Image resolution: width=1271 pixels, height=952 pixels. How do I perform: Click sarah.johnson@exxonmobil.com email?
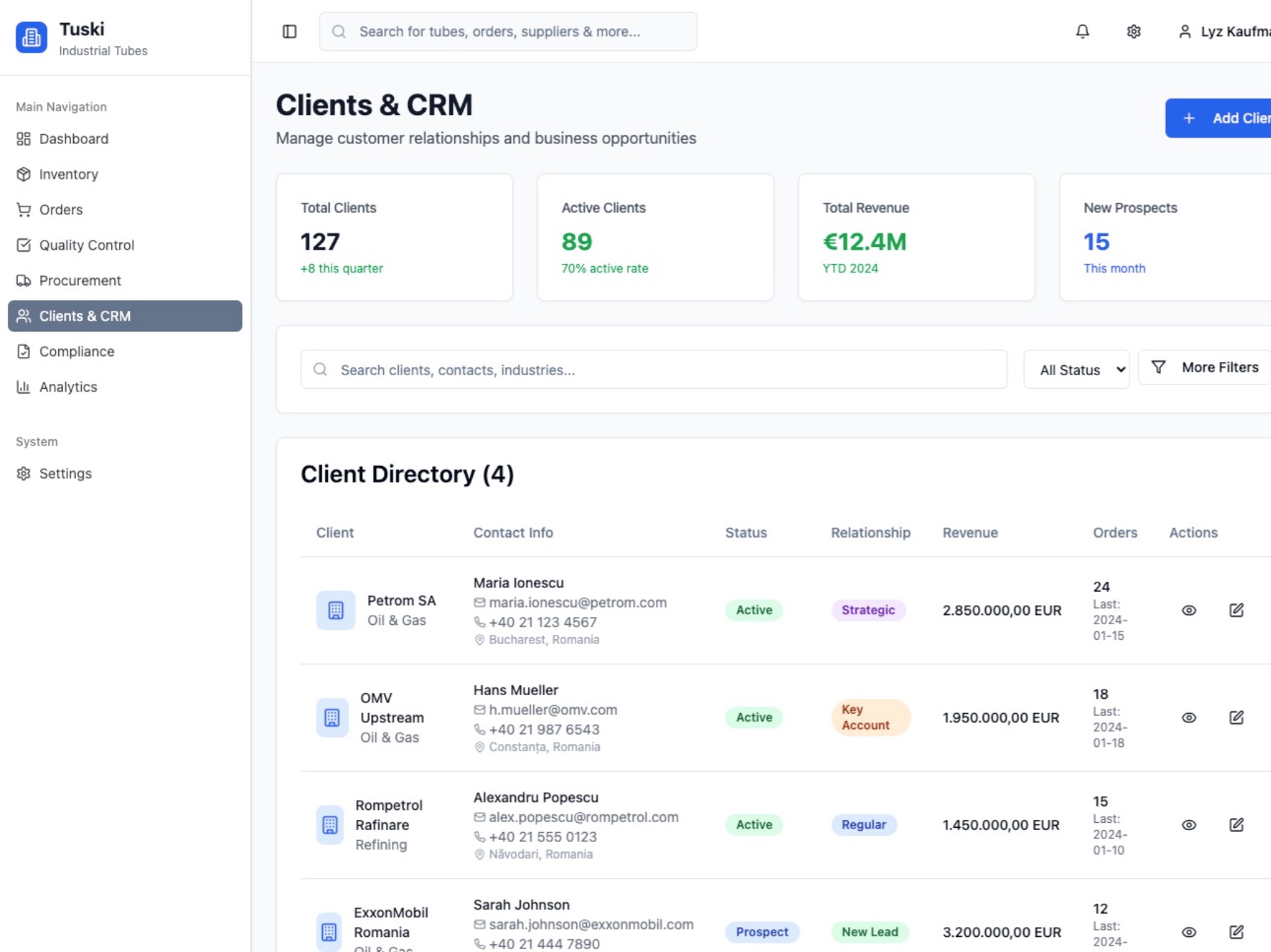[x=591, y=925]
